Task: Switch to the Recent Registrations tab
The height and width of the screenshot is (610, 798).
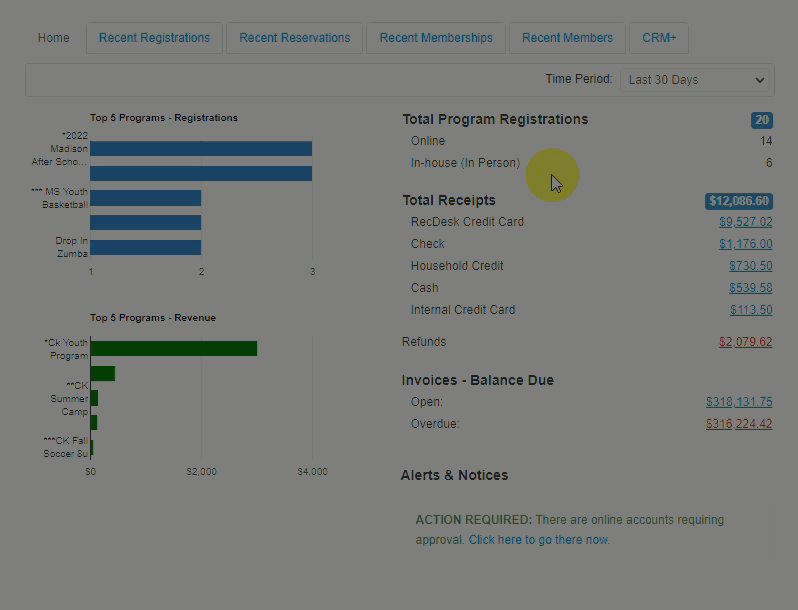Action: point(154,38)
